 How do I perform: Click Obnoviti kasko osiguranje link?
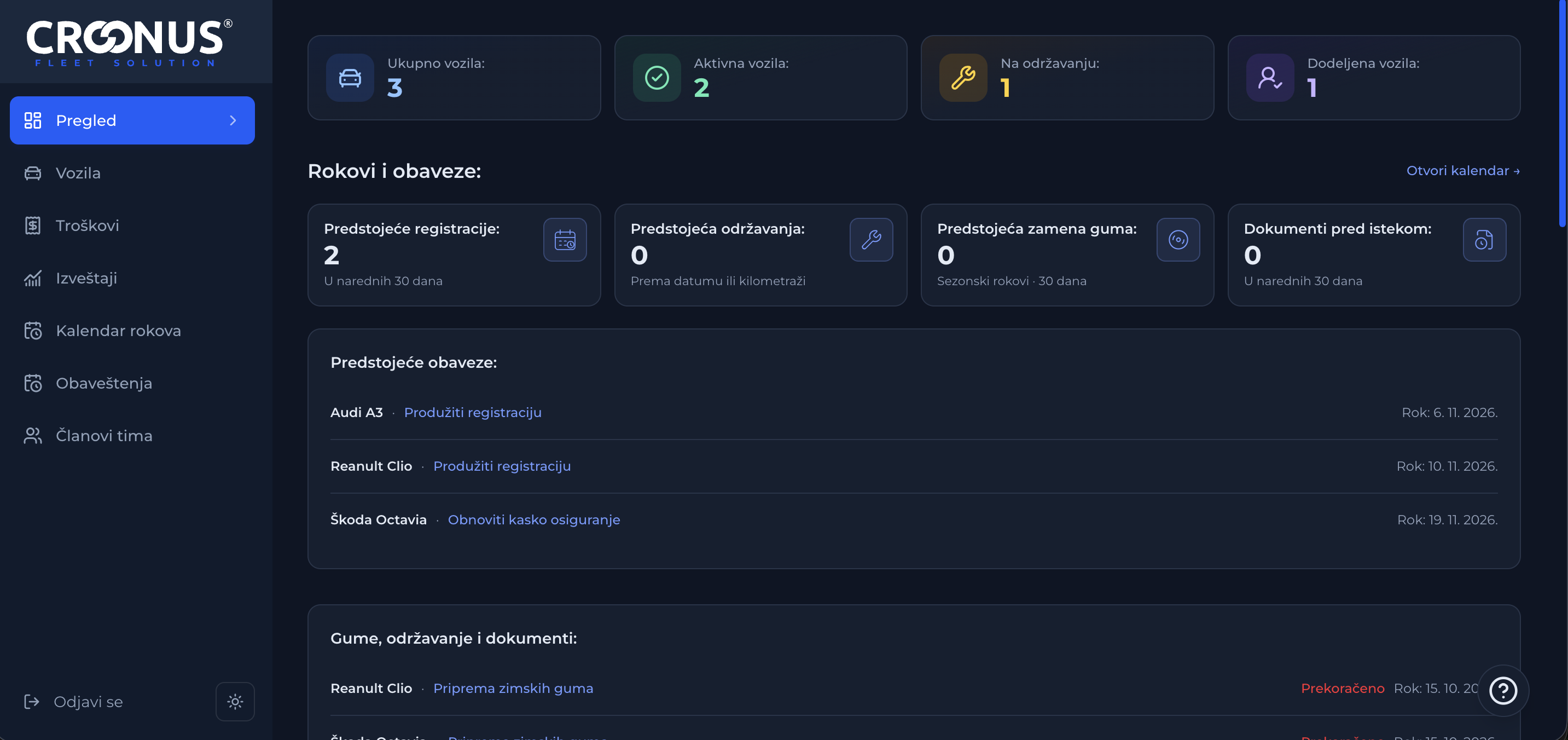534,519
